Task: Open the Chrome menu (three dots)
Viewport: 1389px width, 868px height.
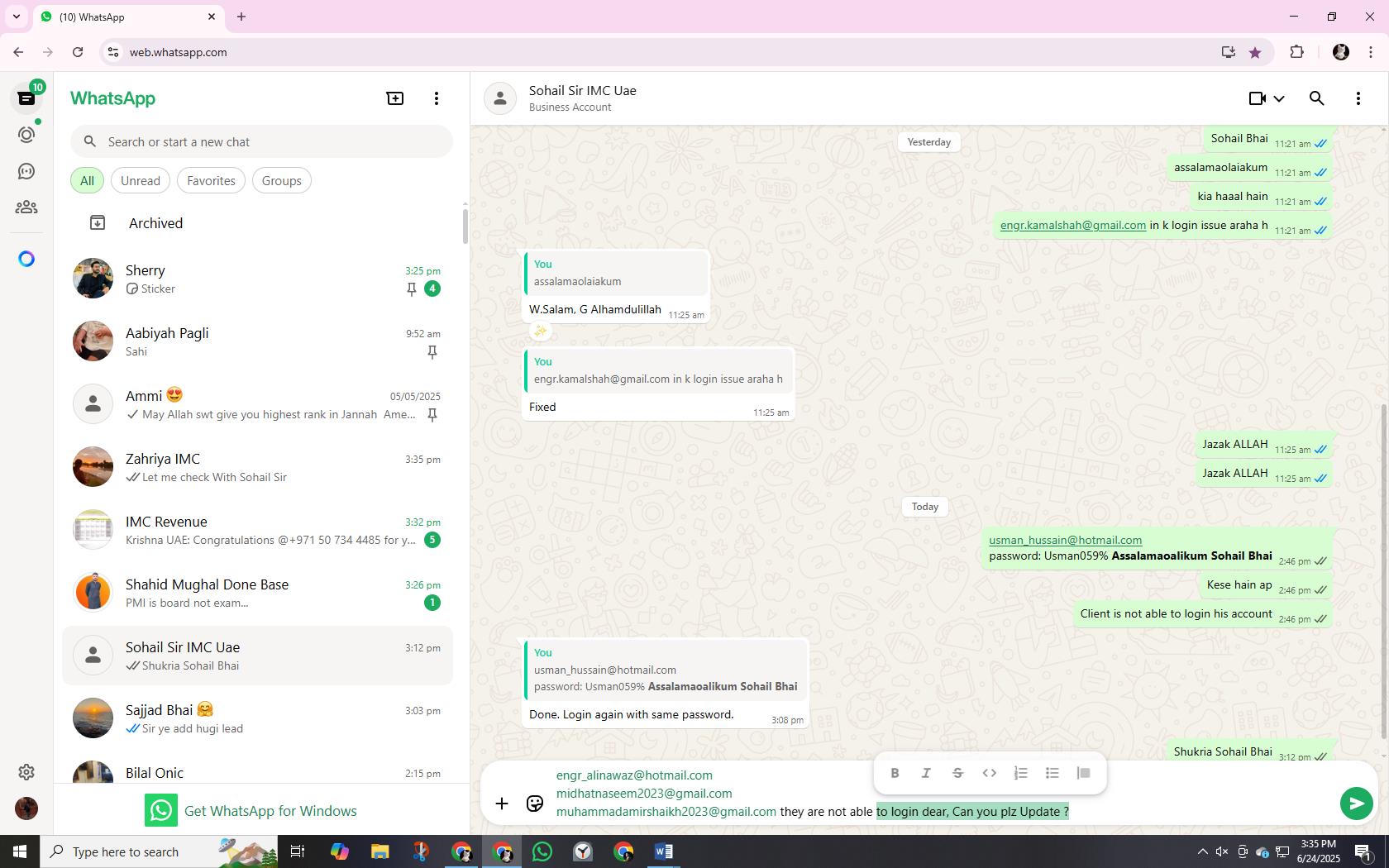Action: pos(1371,52)
